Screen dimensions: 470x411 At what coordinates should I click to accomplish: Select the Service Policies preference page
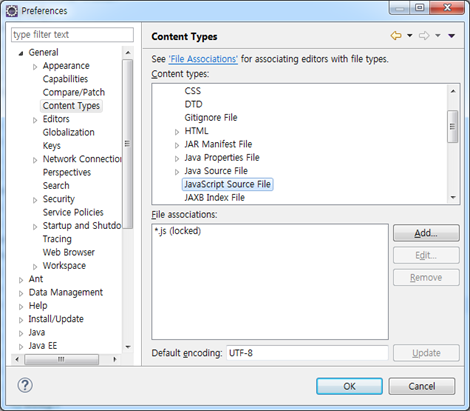(x=73, y=212)
